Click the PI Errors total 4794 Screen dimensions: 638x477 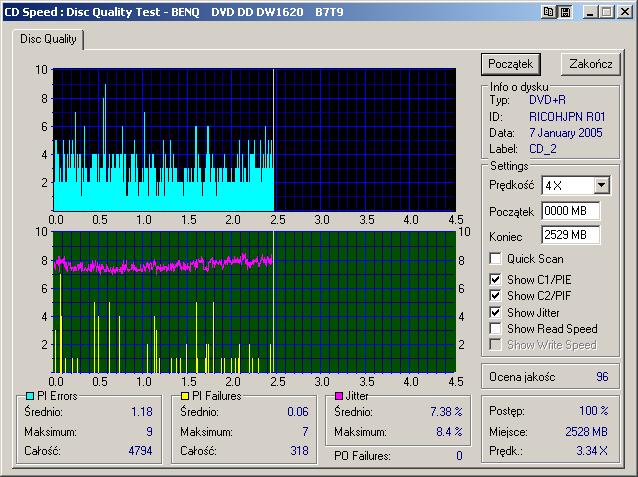(140, 451)
